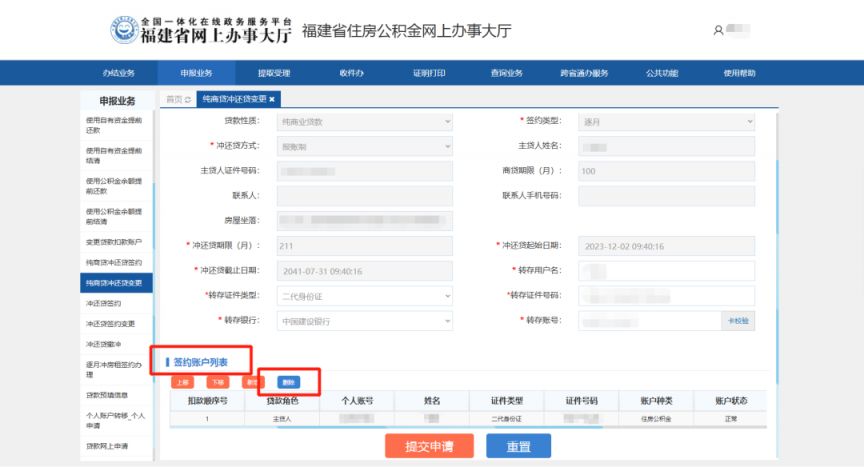Open 证明打印 in the top navigation

tap(429, 73)
